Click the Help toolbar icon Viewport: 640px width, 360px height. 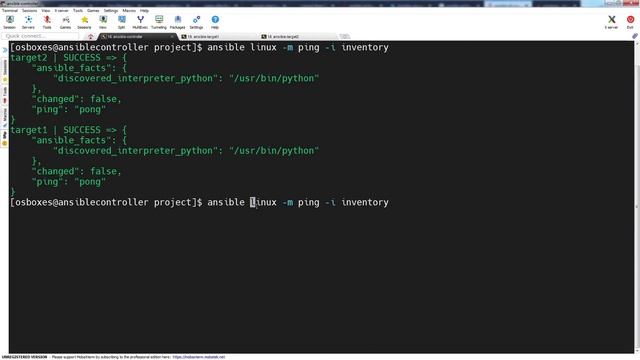tap(215, 22)
